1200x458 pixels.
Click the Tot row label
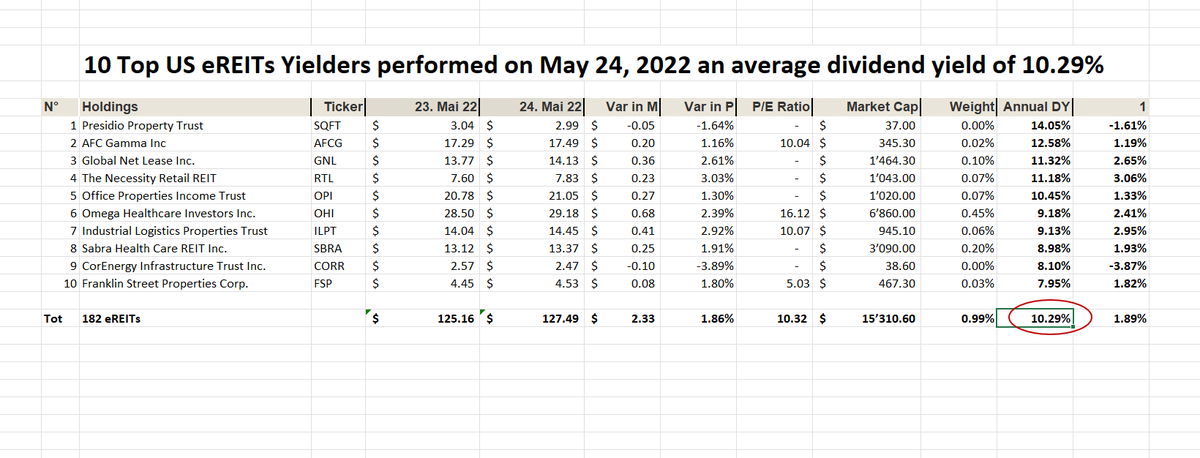(53, 319)
